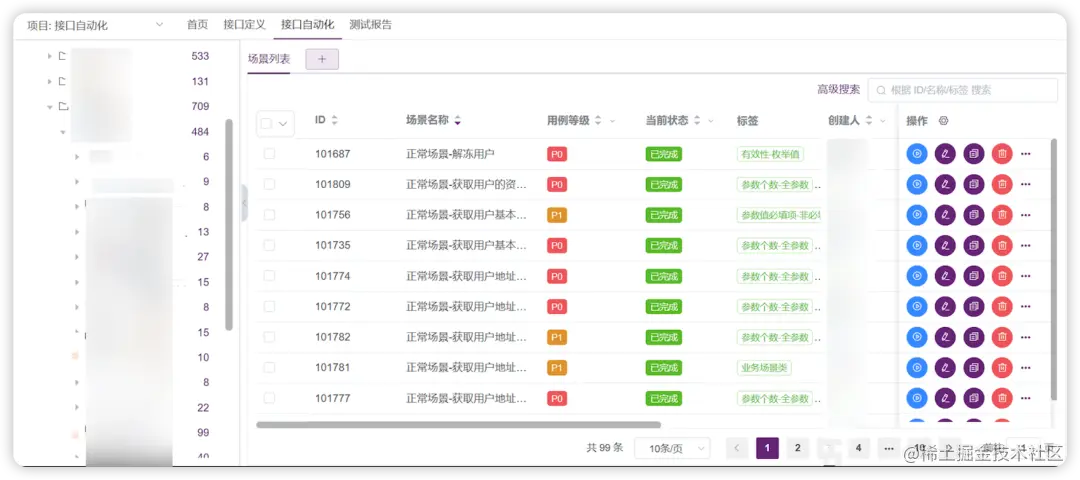Tick the checkbox for scenario 101774
1080x480 pixels.
click(269, 275)
